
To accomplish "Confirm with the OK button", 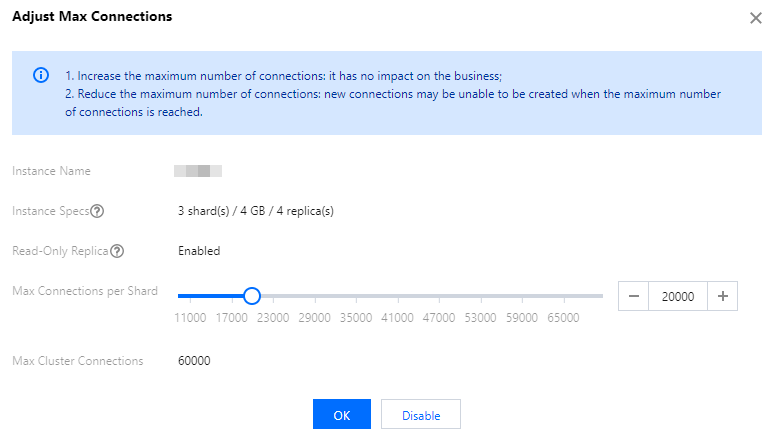I will pyautogui.click(x=341, y=415).
